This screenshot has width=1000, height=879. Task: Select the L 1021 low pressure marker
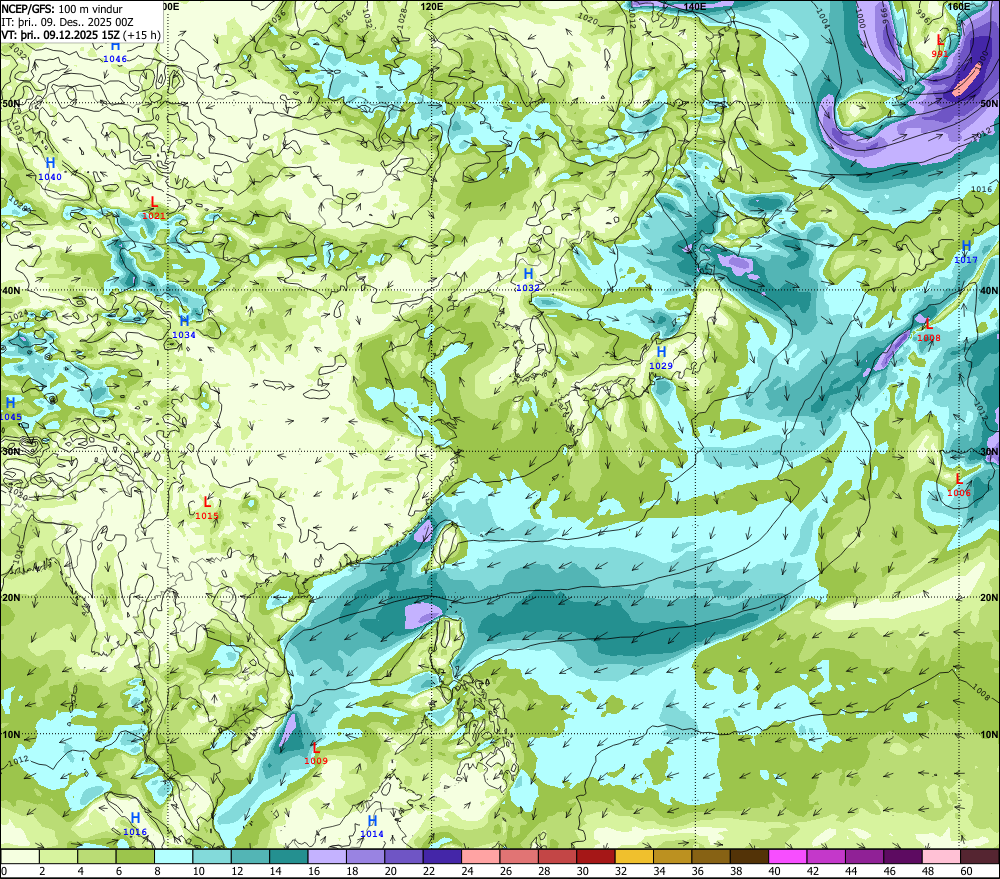[x=154, y=208]
